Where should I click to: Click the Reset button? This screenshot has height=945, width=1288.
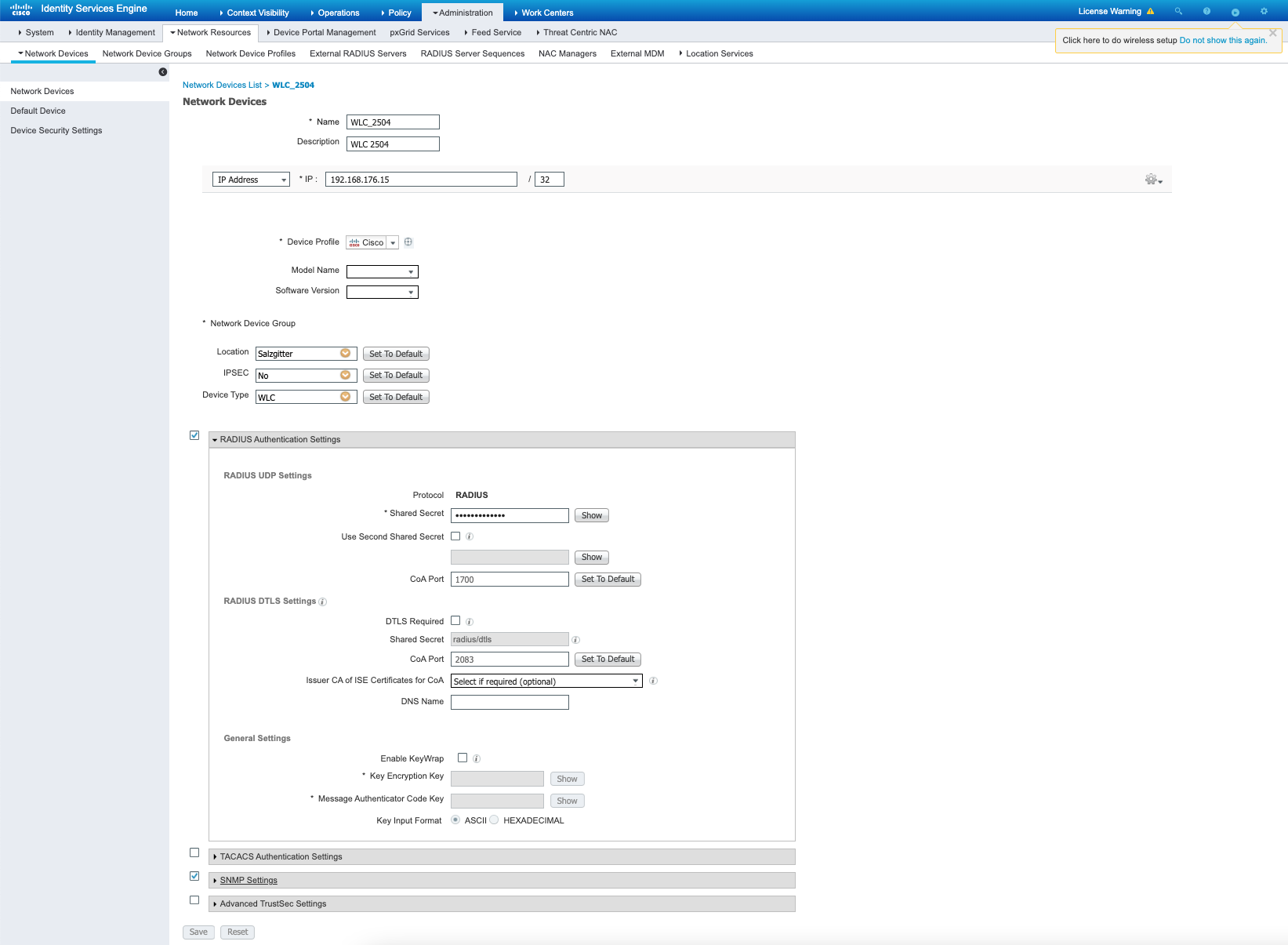click(x=238, y=932)
